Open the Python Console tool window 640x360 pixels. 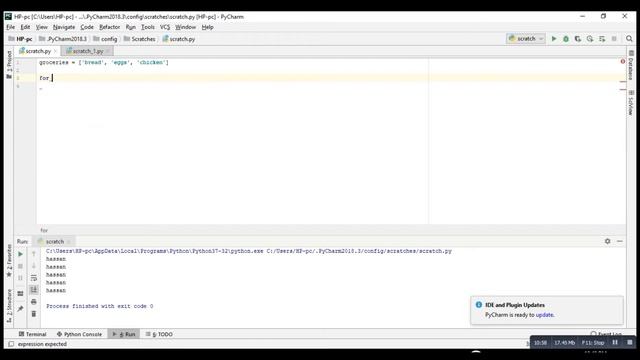pos(79,334)
